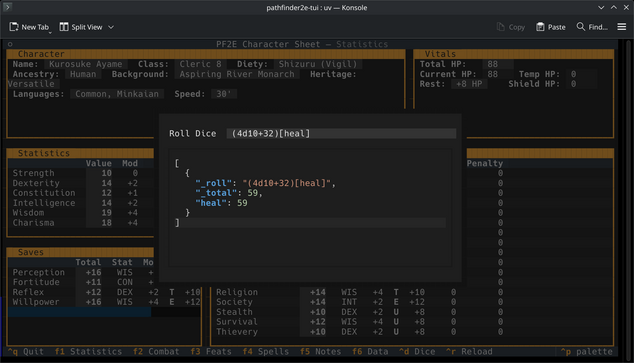The image size is (634, 363).
Task: Open the New Tab dropdown arrow
Action: tap(50, 32)
